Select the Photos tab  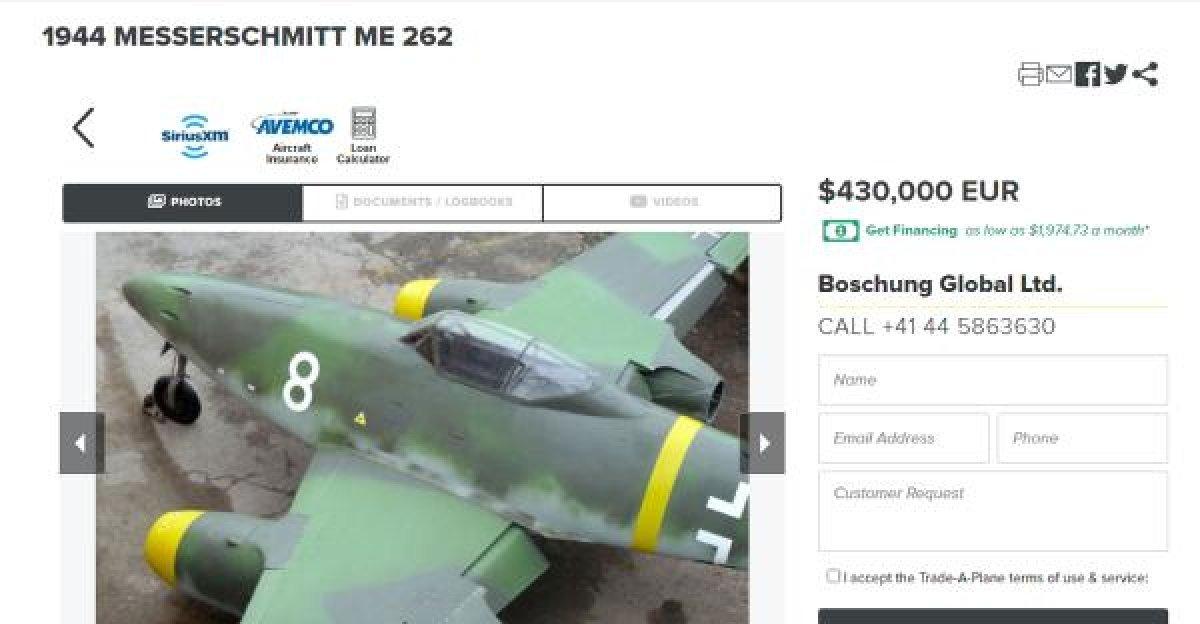(x=183, y=202)
